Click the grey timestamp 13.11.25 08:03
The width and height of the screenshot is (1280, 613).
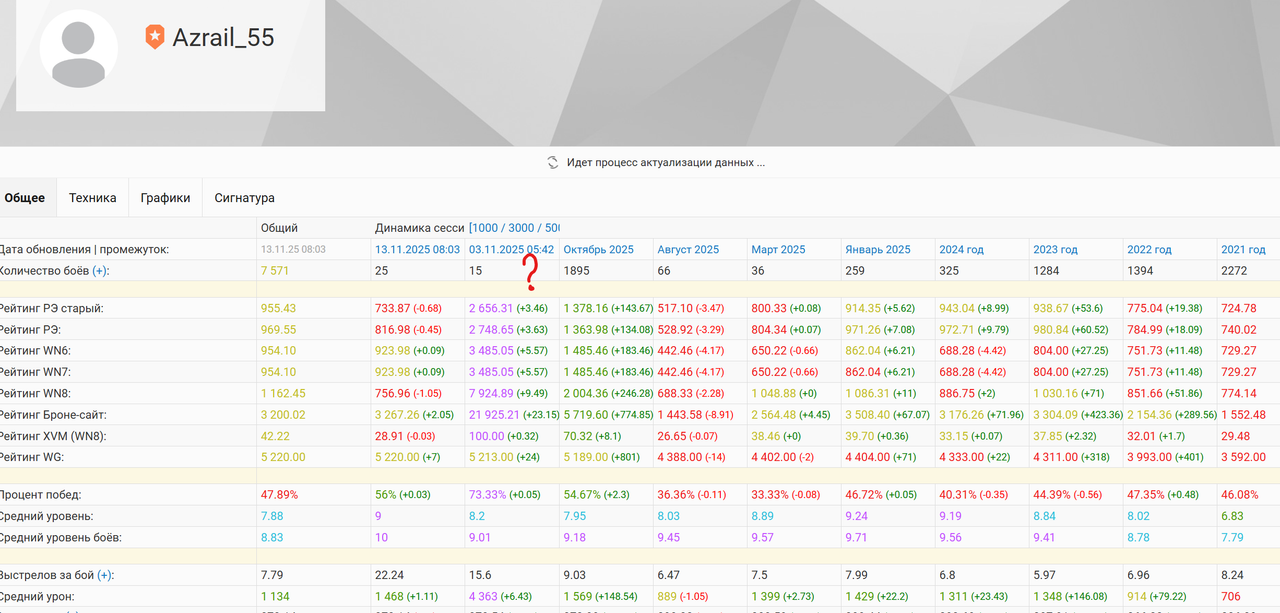click(293, 250)
